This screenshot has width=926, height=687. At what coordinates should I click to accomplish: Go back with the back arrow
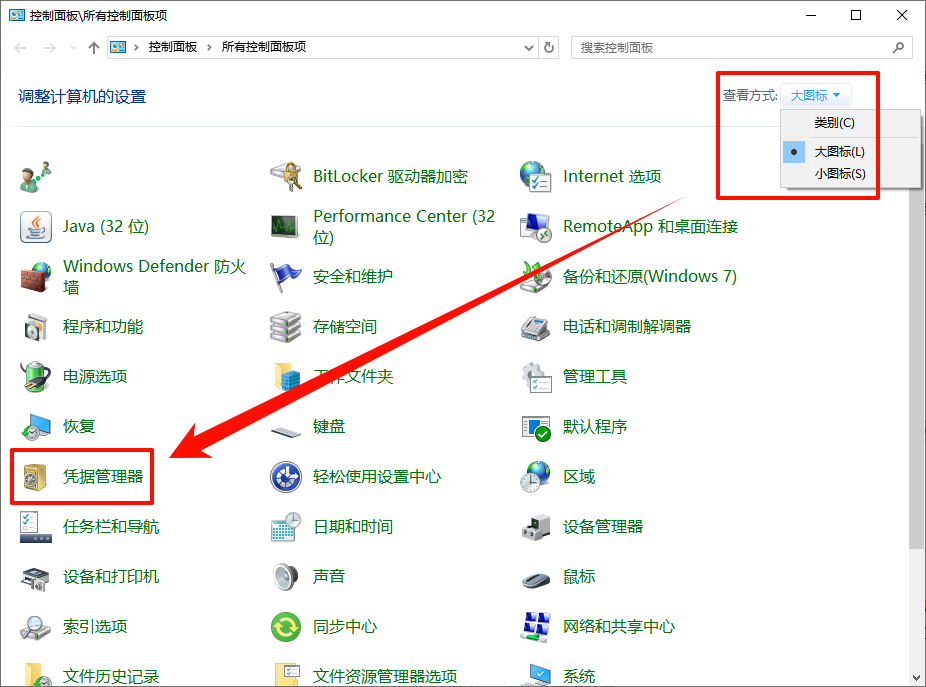21,48
